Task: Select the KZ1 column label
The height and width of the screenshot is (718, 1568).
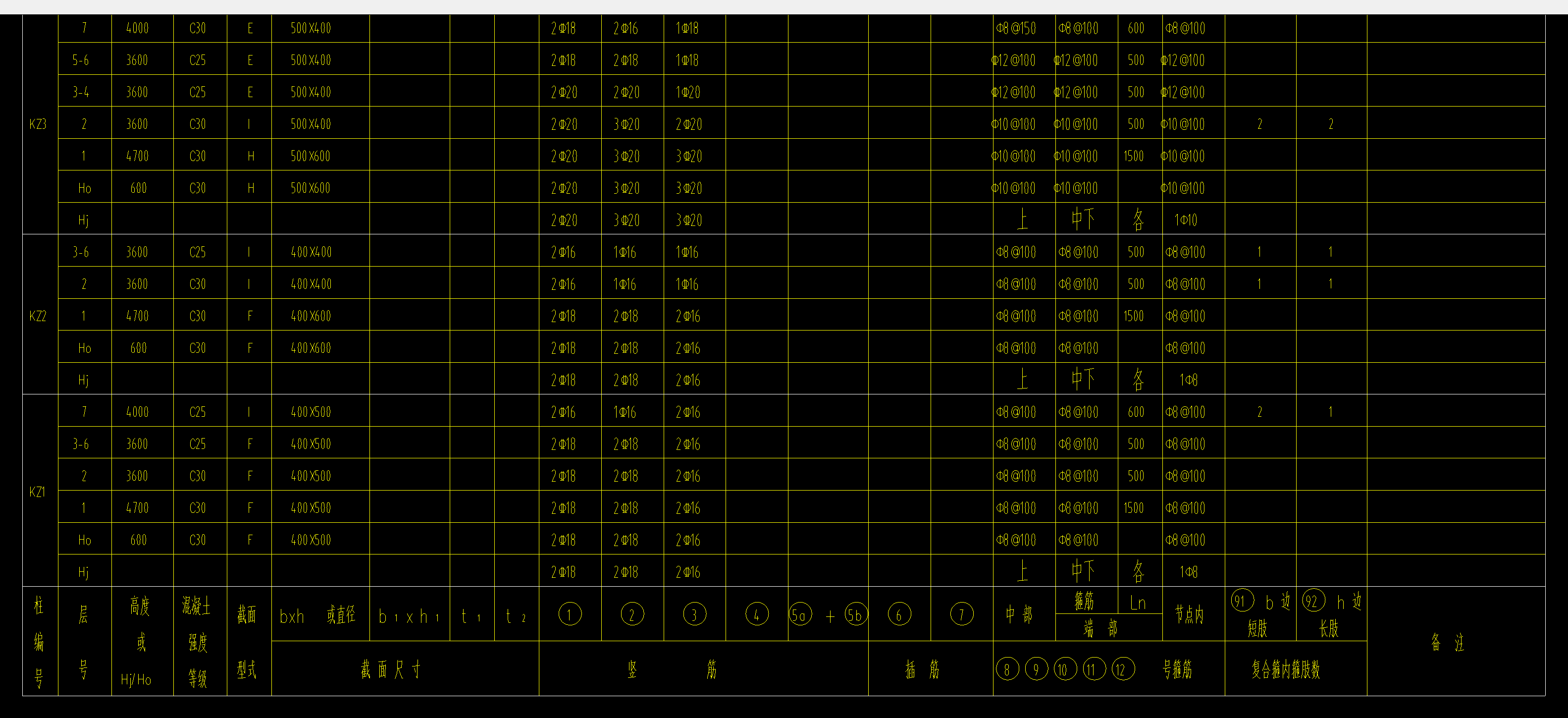Action: pos(38,492)
